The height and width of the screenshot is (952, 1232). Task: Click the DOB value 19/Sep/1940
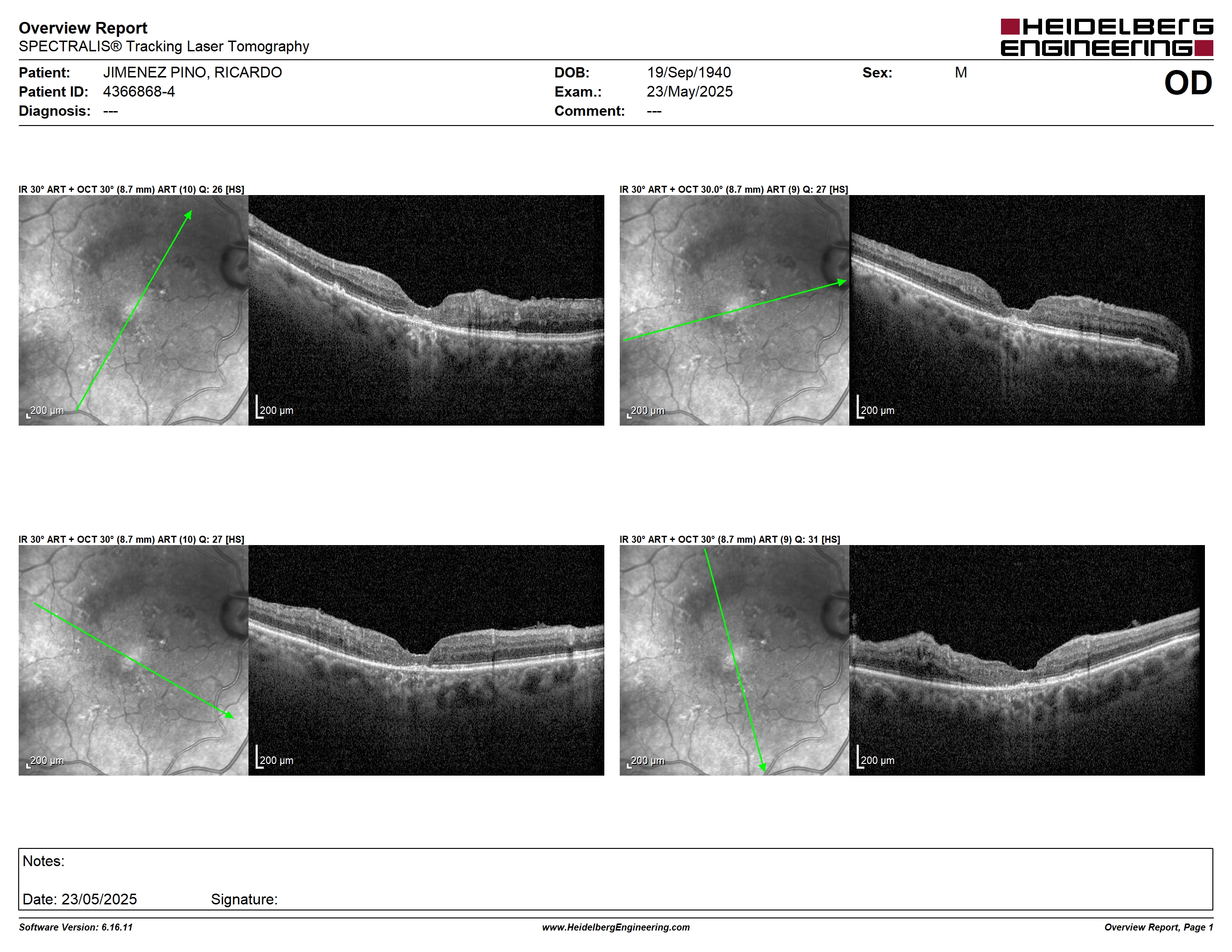click(x=689, y=72)
